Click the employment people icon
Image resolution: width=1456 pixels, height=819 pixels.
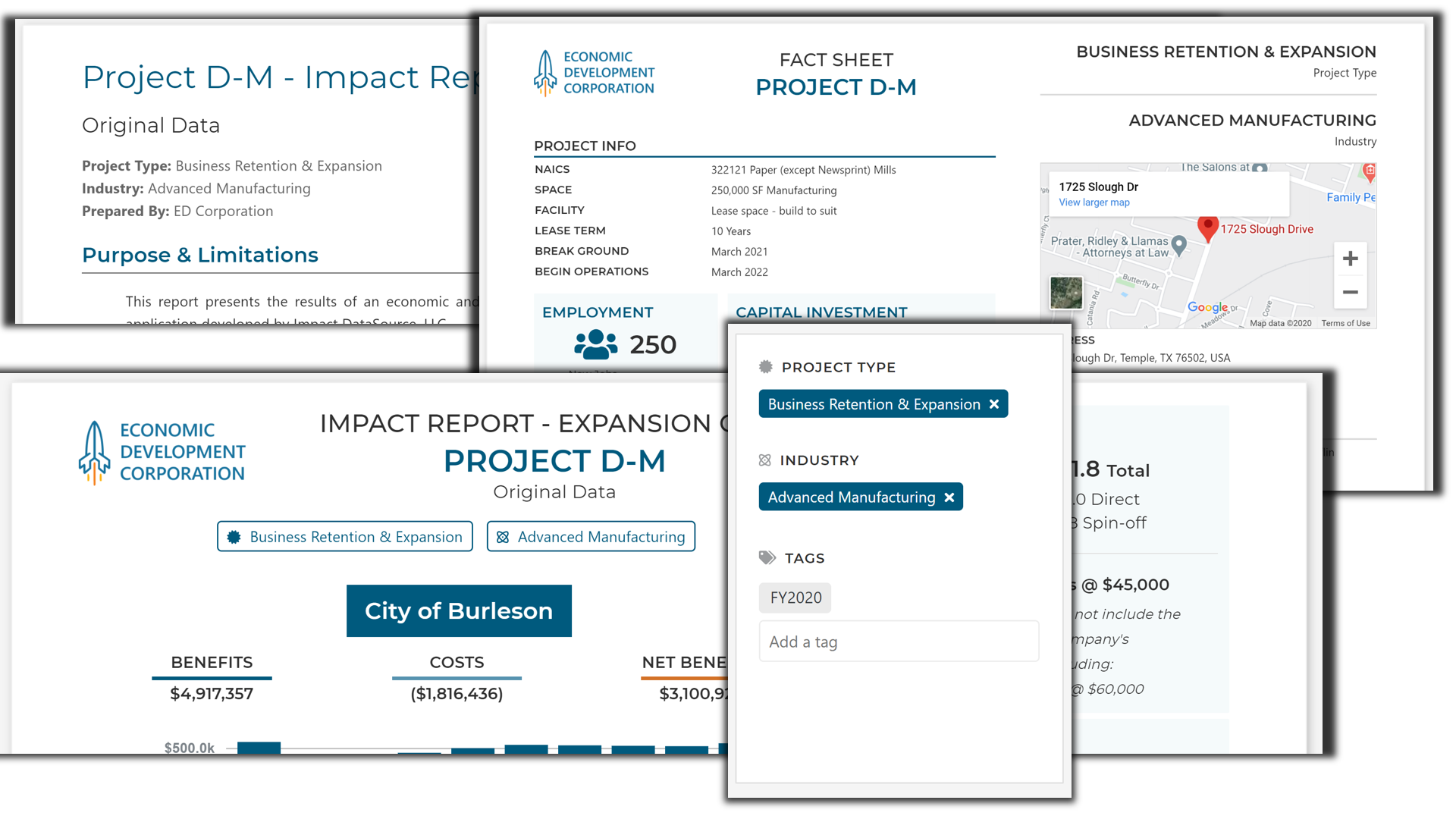[595, 344]
